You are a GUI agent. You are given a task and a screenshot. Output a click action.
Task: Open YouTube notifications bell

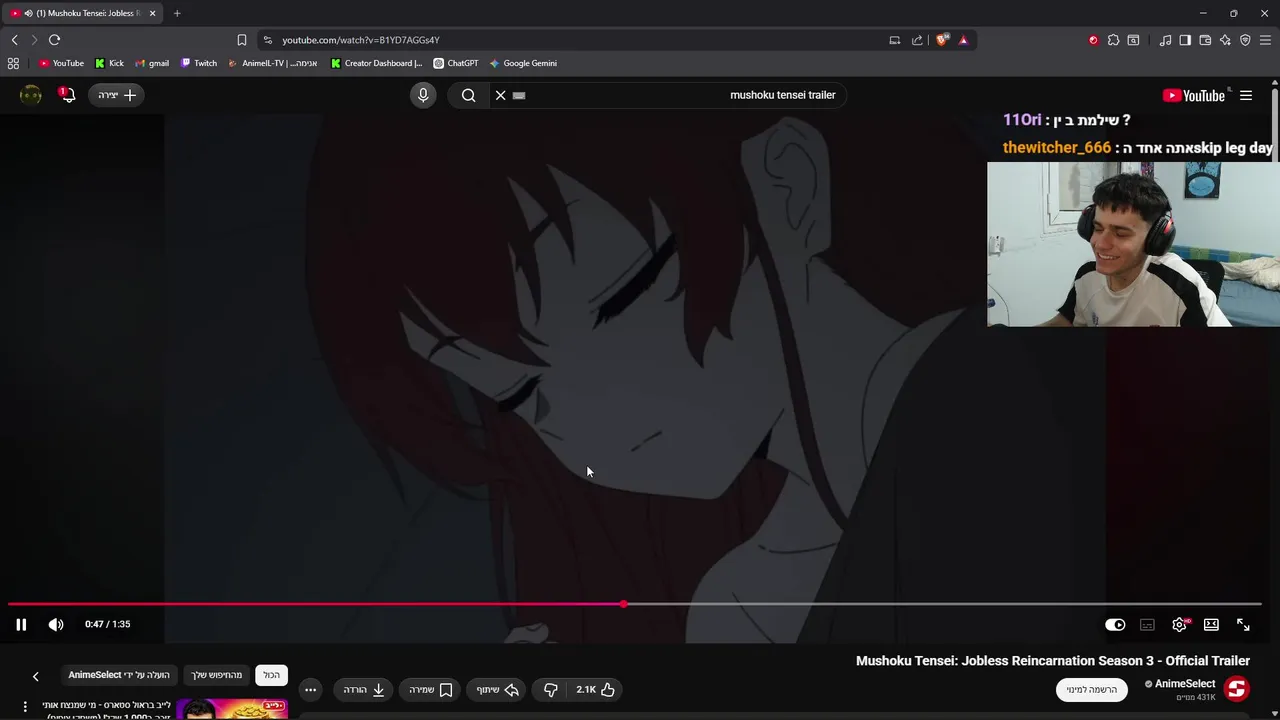[x=67, y=95]
